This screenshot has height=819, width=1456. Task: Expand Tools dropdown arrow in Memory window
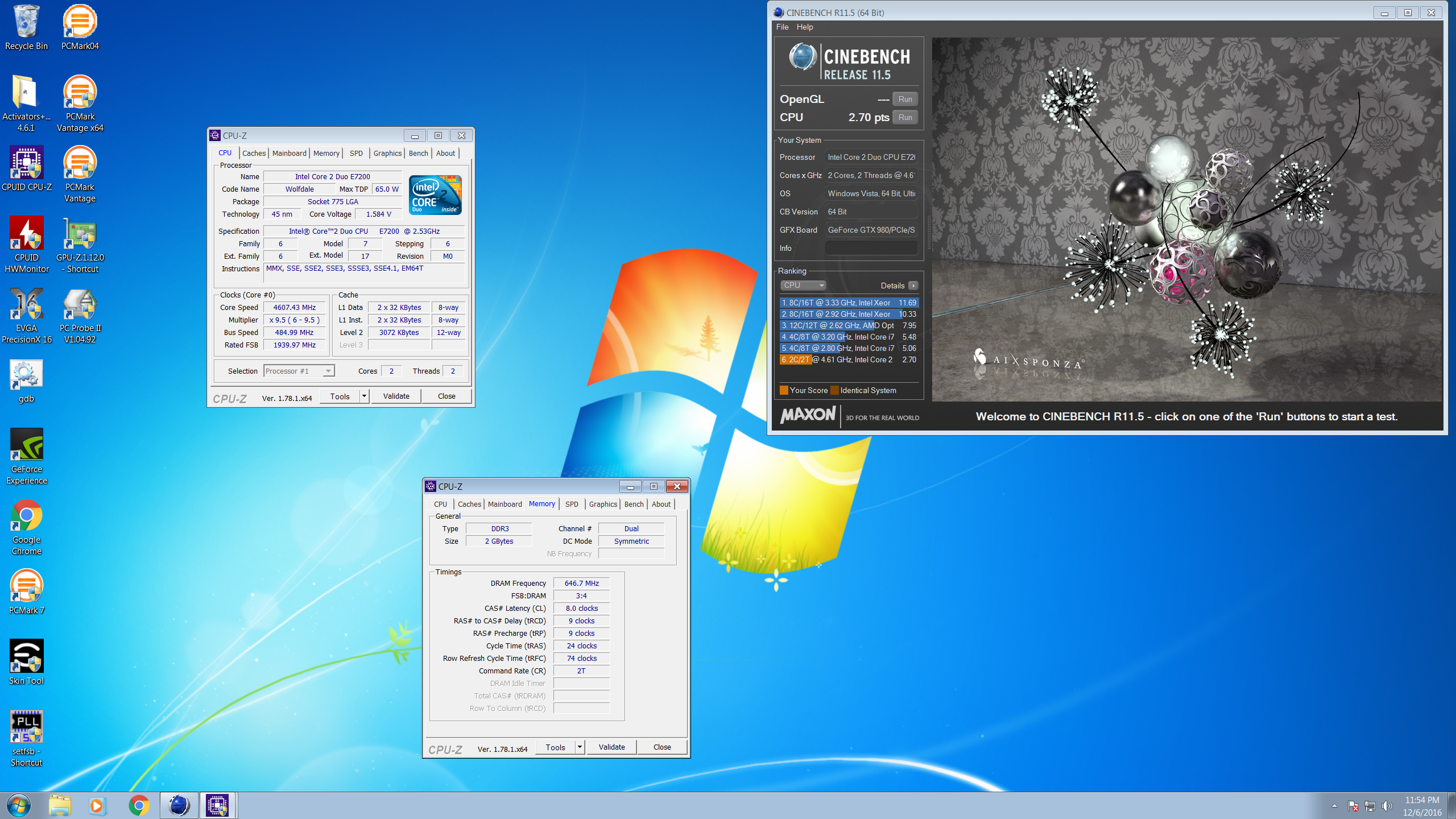tap(580, 747)
